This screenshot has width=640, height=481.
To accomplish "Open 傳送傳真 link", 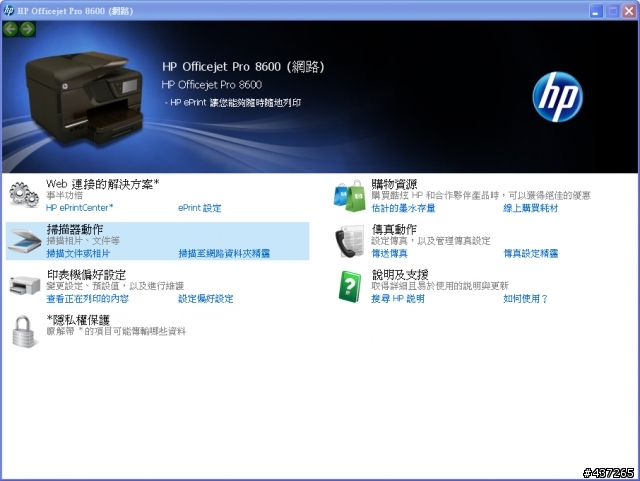I will point(389,254).
